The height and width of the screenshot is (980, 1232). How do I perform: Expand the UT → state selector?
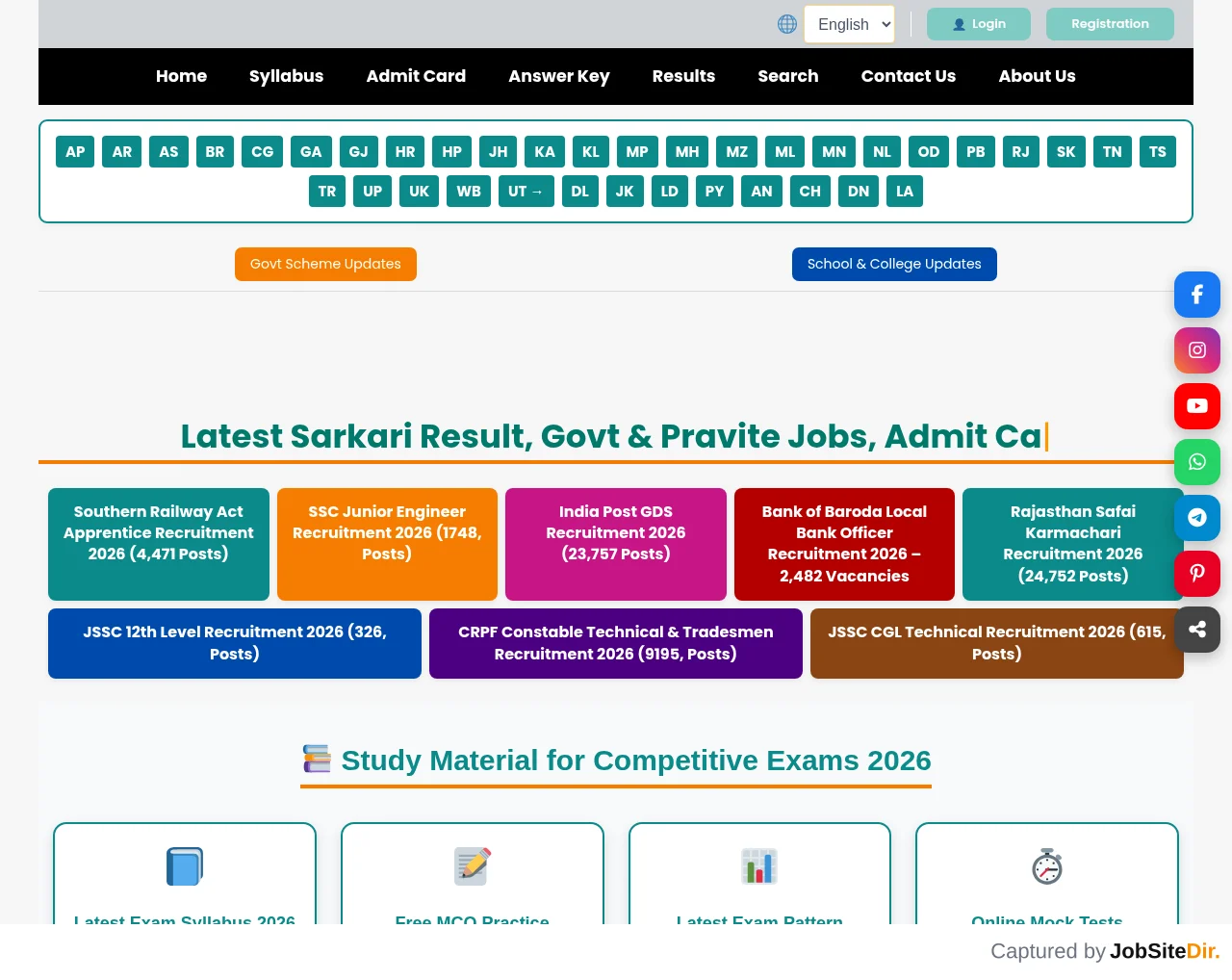[526, 191]
